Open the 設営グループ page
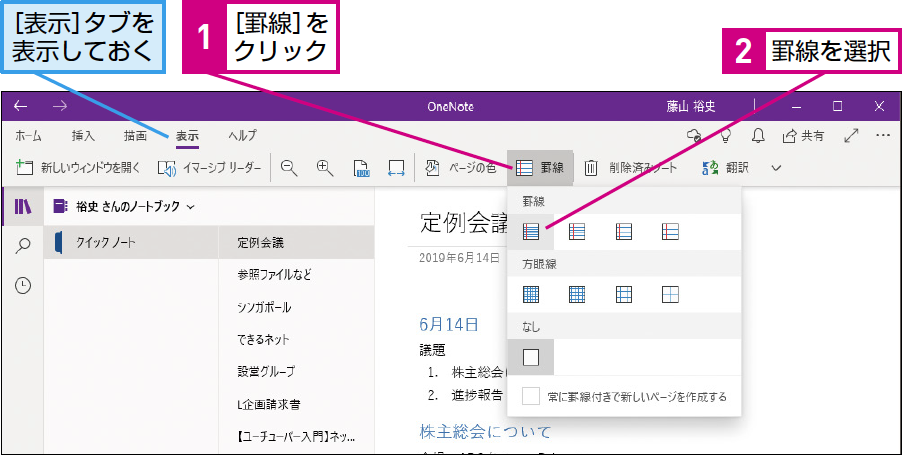Viewport: 902px width, 455px height. click(296, 372)
